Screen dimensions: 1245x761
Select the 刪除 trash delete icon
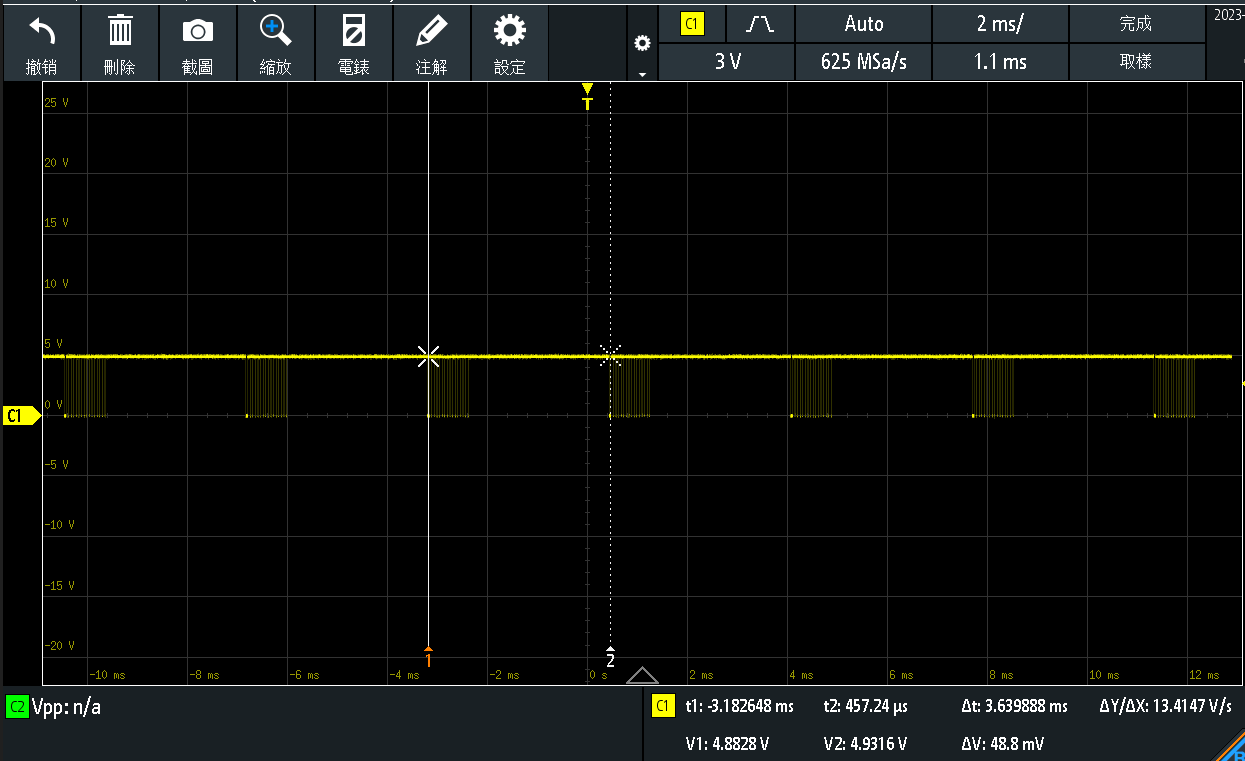(x=119, y=42)
